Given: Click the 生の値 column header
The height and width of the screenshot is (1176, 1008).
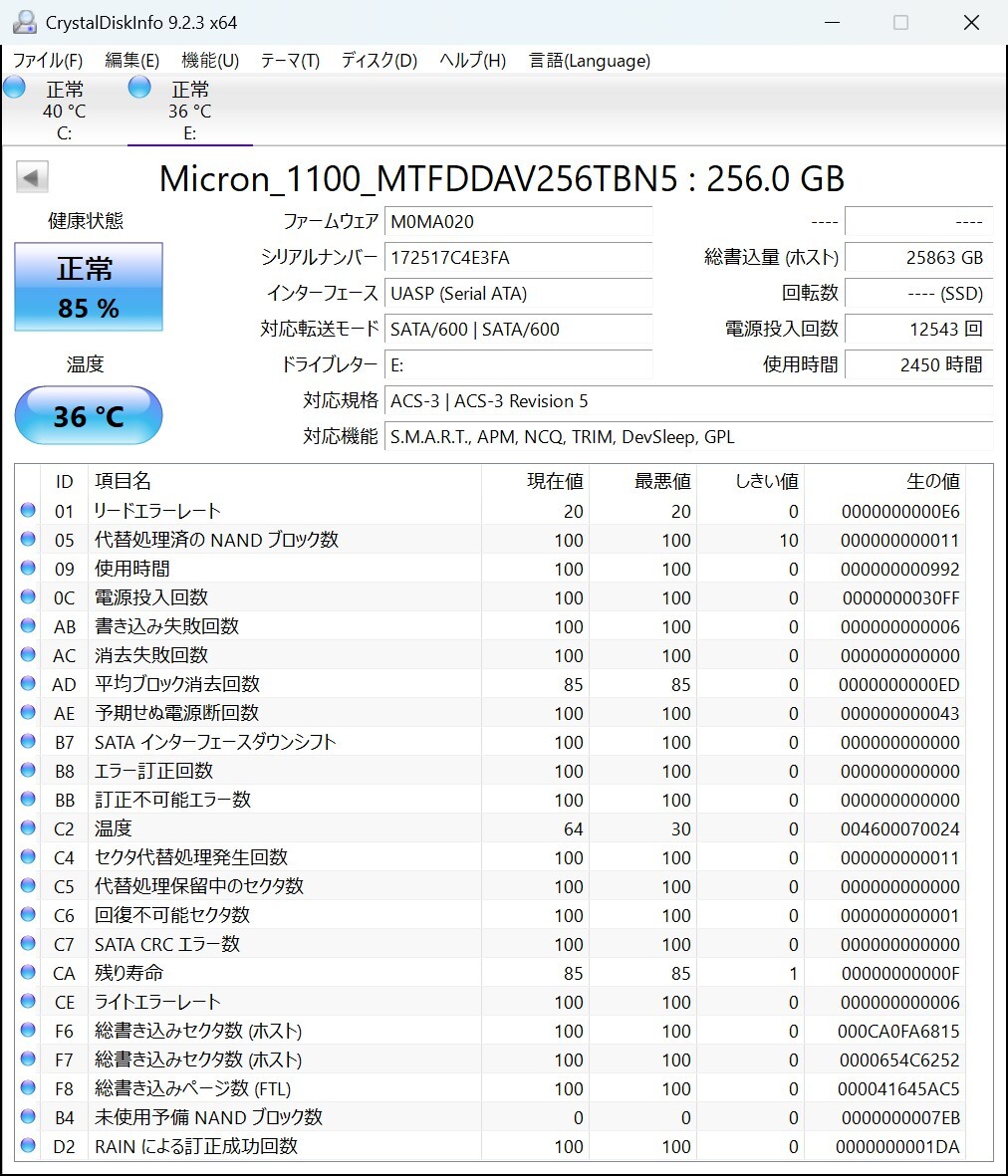Looking at the screenshot, I should click(932, 482).
